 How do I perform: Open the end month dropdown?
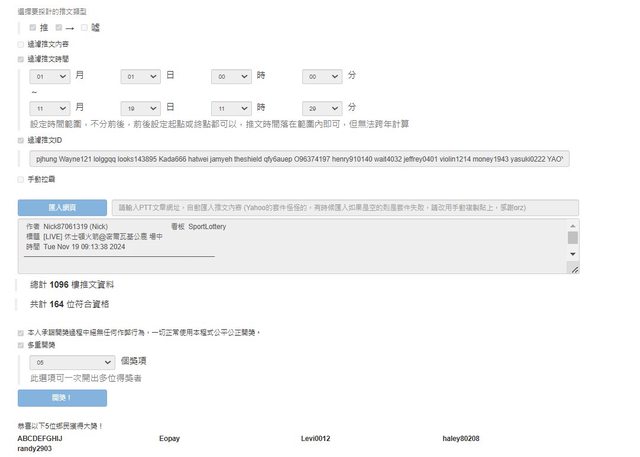point(50,108)
